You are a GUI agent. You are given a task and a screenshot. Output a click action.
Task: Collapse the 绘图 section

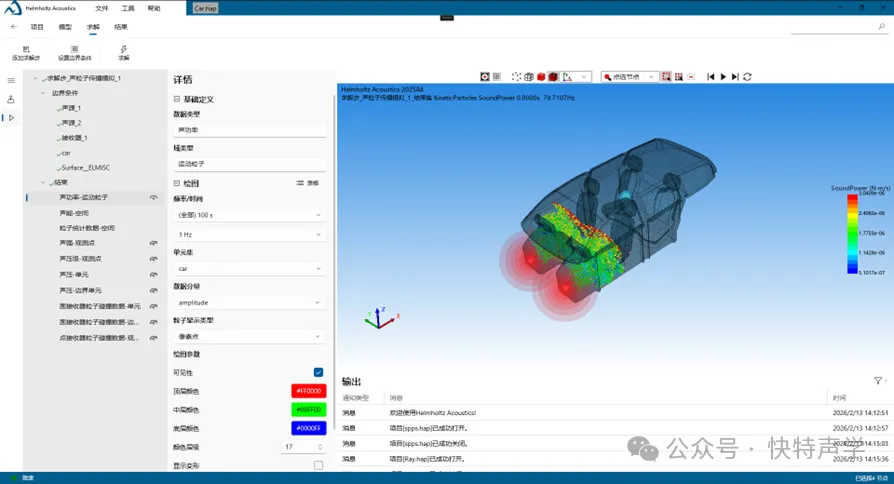click(177, 183)
